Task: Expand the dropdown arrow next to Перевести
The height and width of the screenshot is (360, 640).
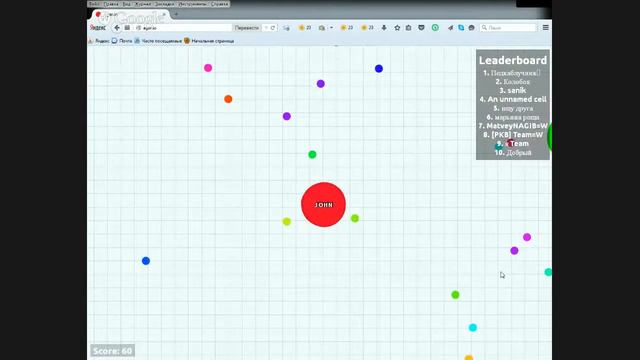Action: 266,28
